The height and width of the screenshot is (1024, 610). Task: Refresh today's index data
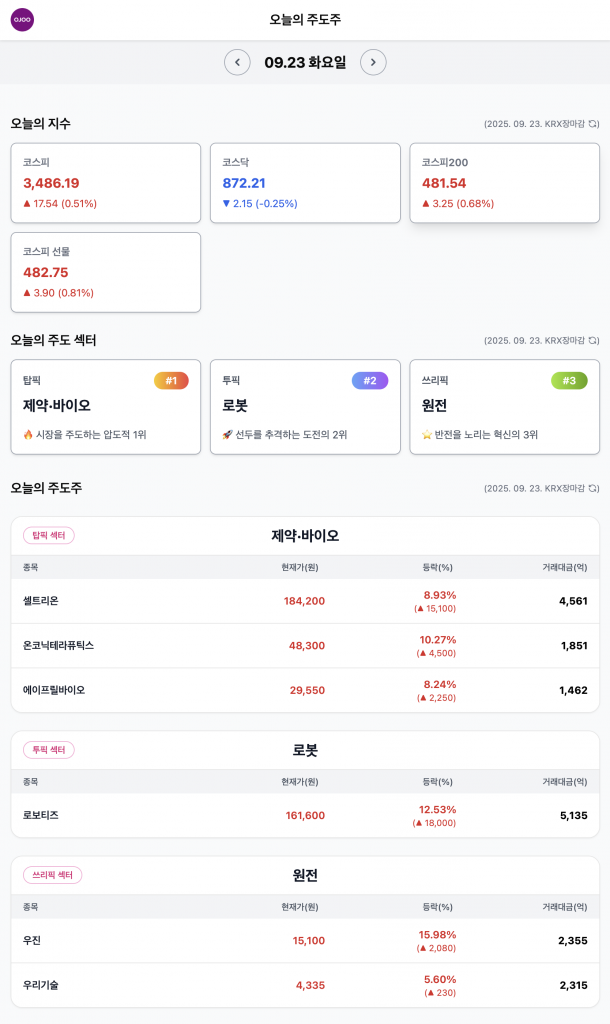tap(594, 124)
